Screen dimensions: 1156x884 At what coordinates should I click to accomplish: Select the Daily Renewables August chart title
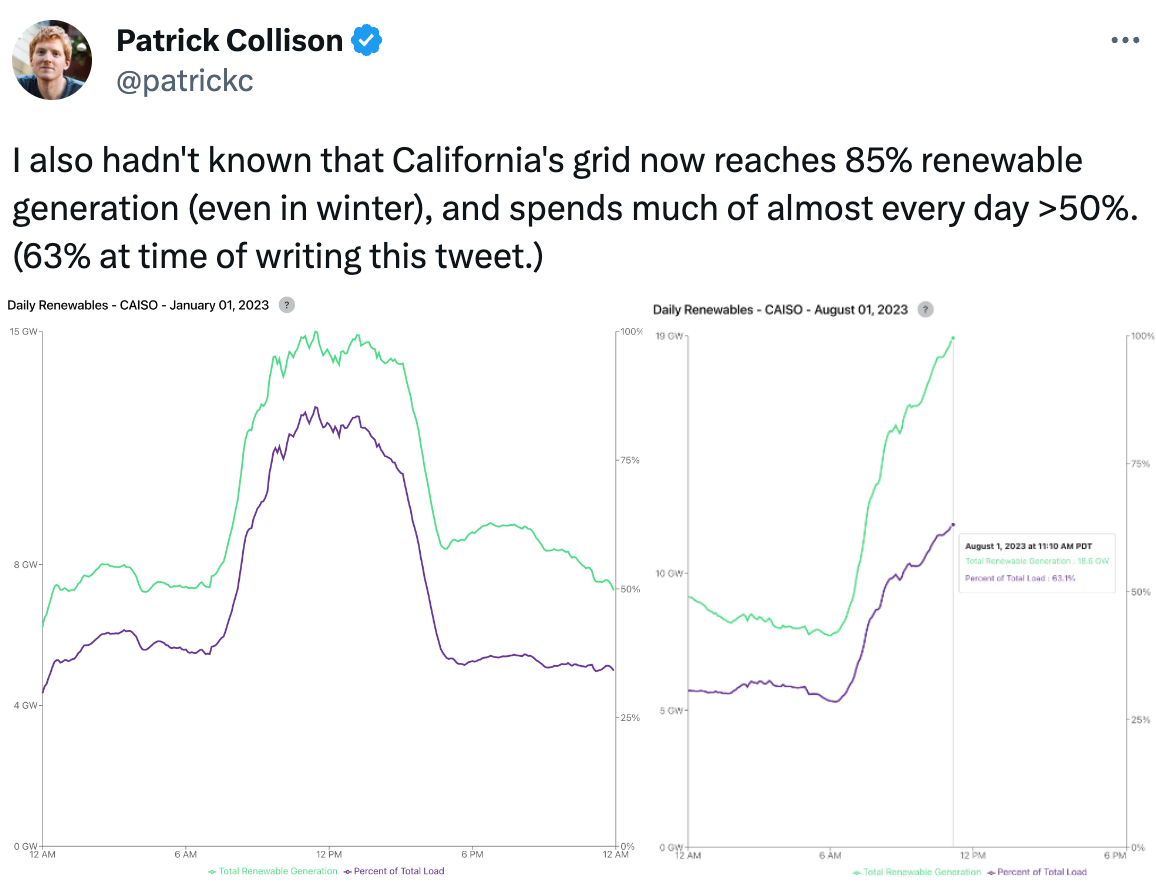[x=782, y=310]
